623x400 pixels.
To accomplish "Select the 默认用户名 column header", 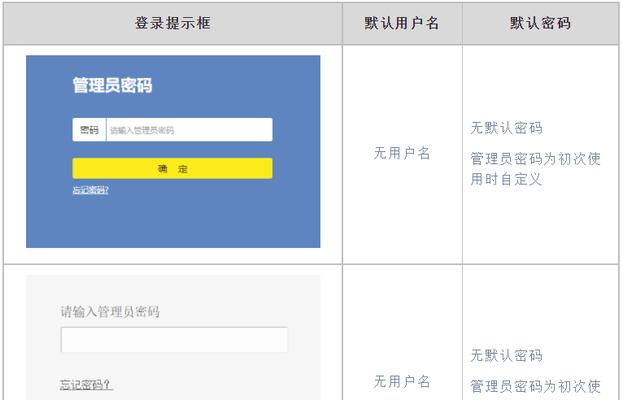I will point(402,23).
